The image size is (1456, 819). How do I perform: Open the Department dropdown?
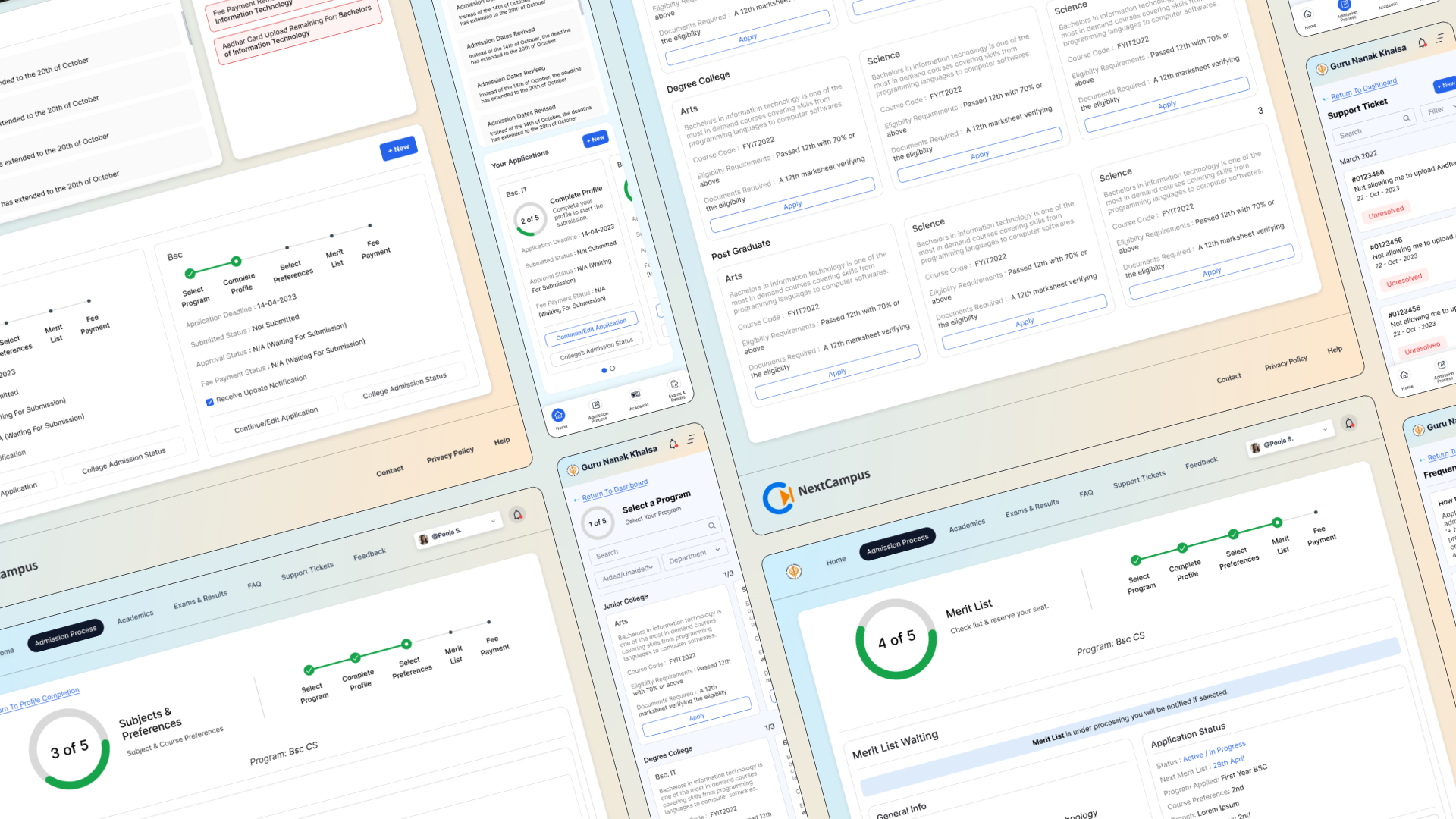(x=694, y=554)
